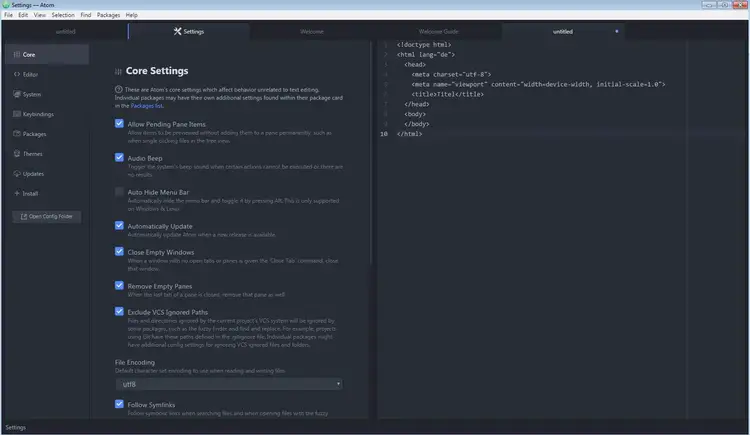The image size is (750, 435).
Task: Uncheck the Audio Beep option
Action: 119,157
